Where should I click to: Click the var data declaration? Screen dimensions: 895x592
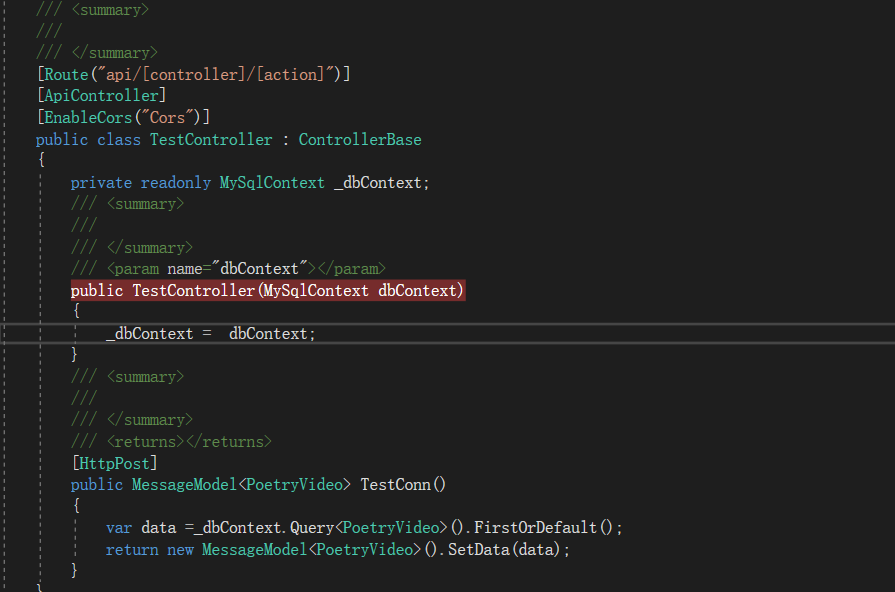pos(141,527)
